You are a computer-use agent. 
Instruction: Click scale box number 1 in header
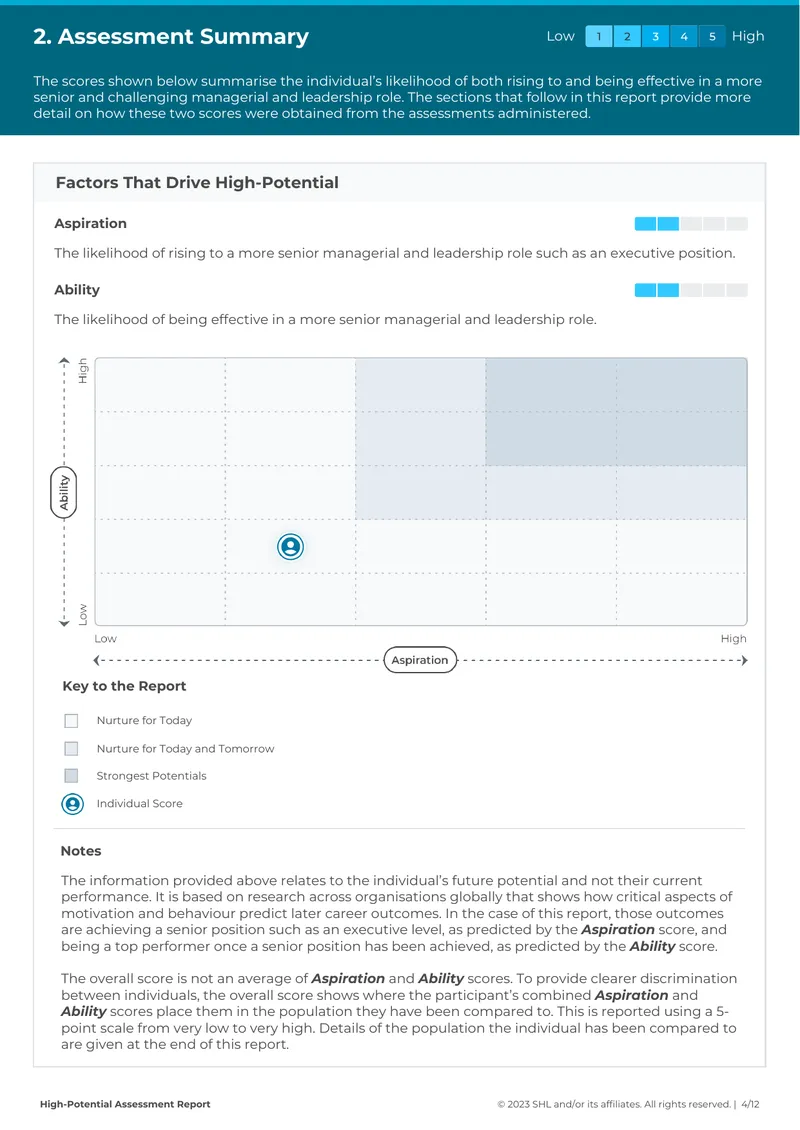coord(599,37)
